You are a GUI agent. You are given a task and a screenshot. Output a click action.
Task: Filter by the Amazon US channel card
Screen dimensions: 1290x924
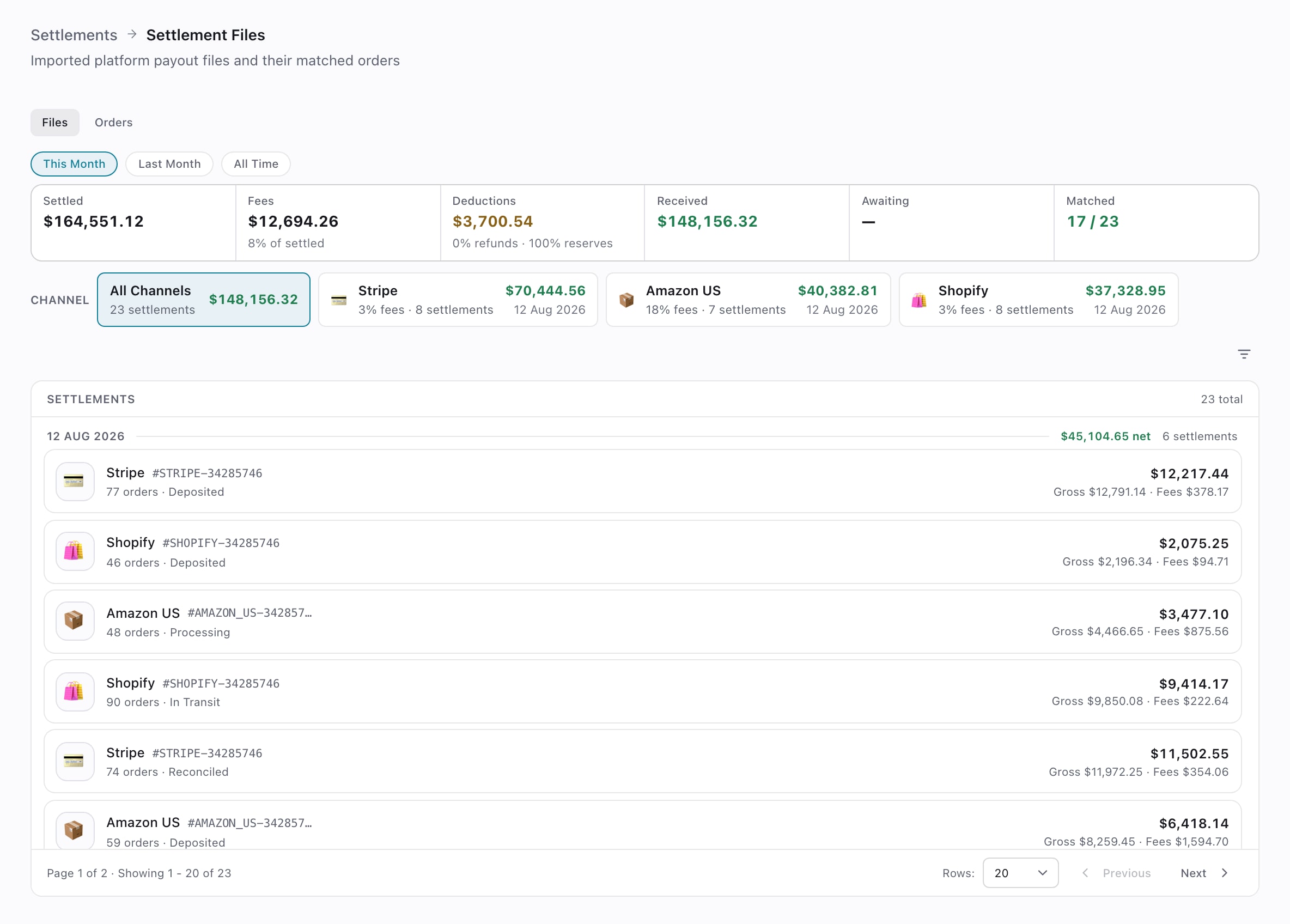(x=748, y=300)
